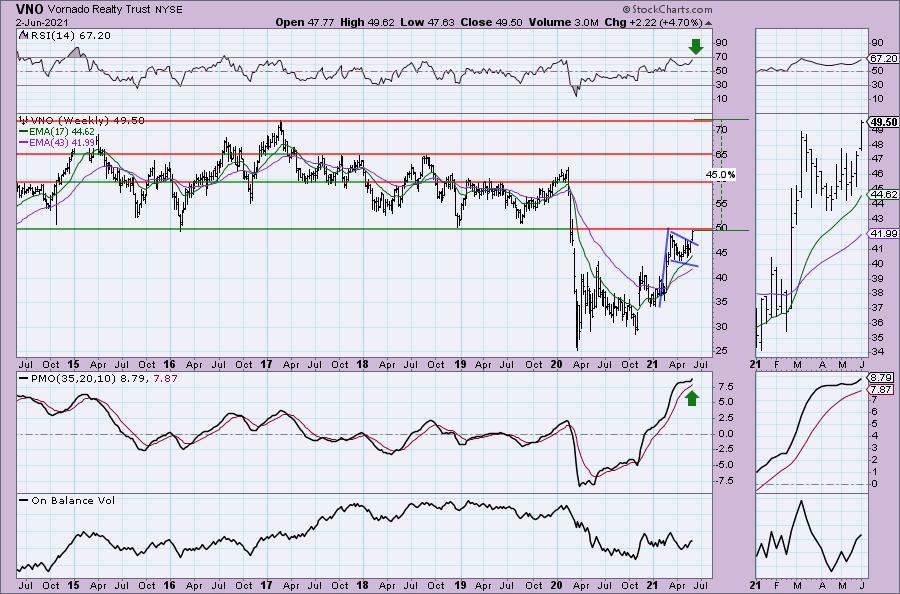900x594 pixels.
Task: Click the 8.79 PMO tag on right panel
Action: click(882, 378)
